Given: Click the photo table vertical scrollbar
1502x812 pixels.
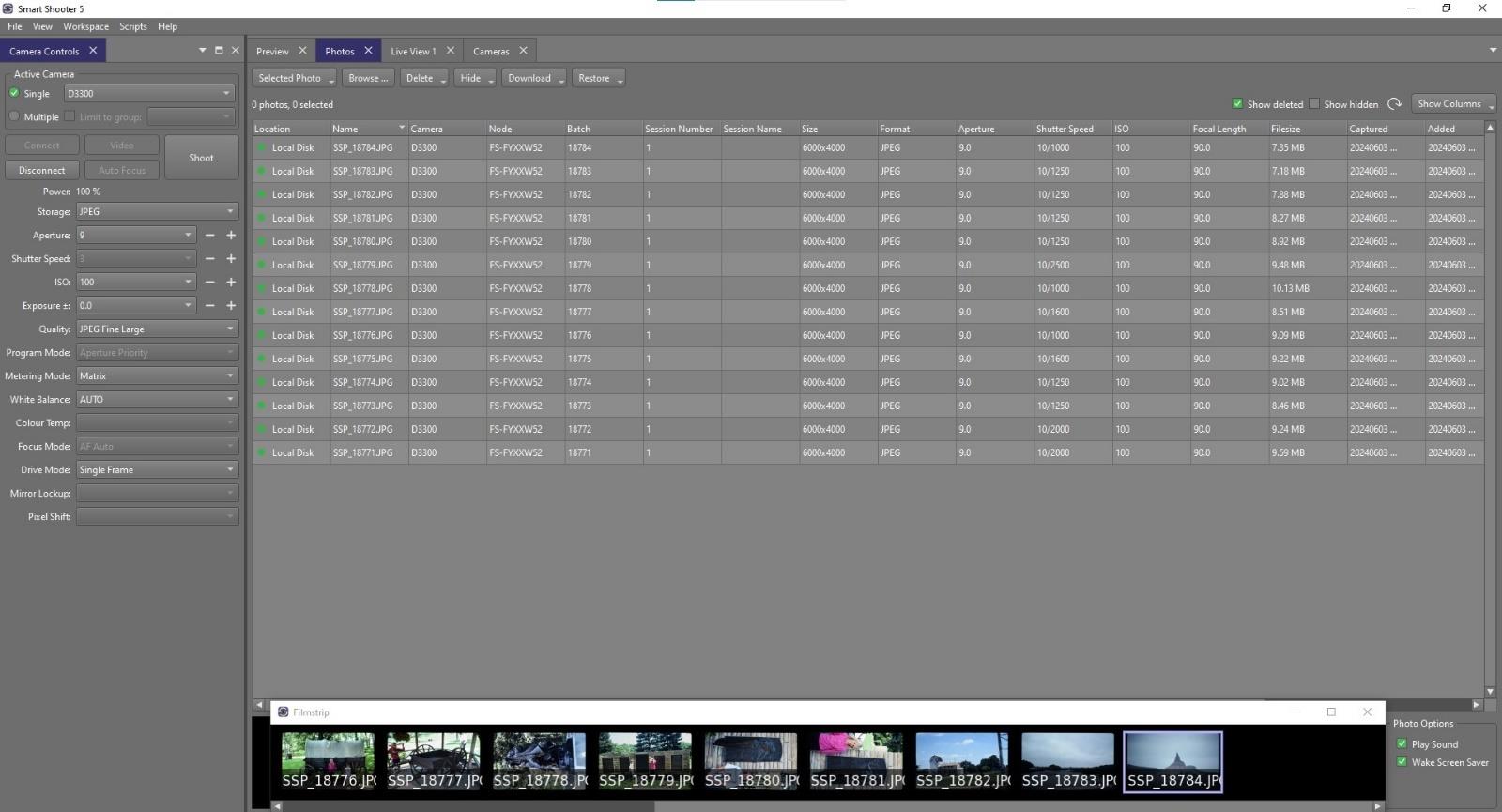Looking at the screenshot, I should click(x=1490, y=409).
